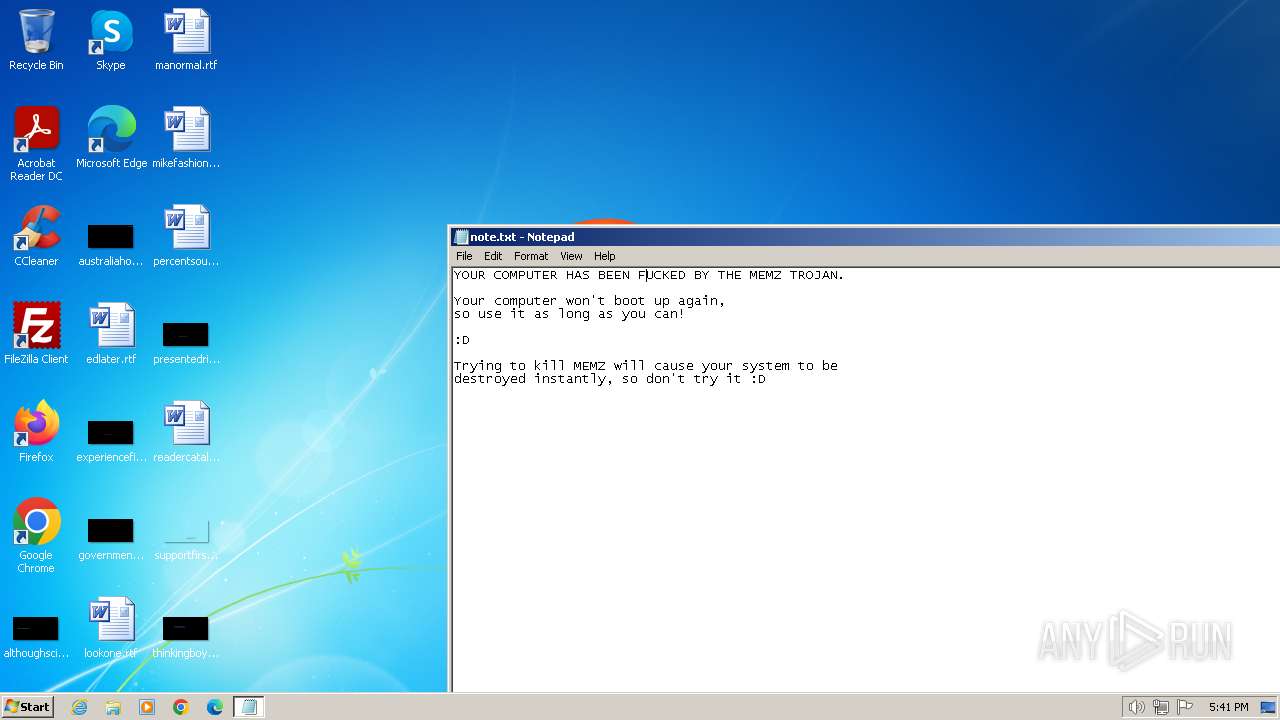Select the percentsou… document icon

pos(186,236)
